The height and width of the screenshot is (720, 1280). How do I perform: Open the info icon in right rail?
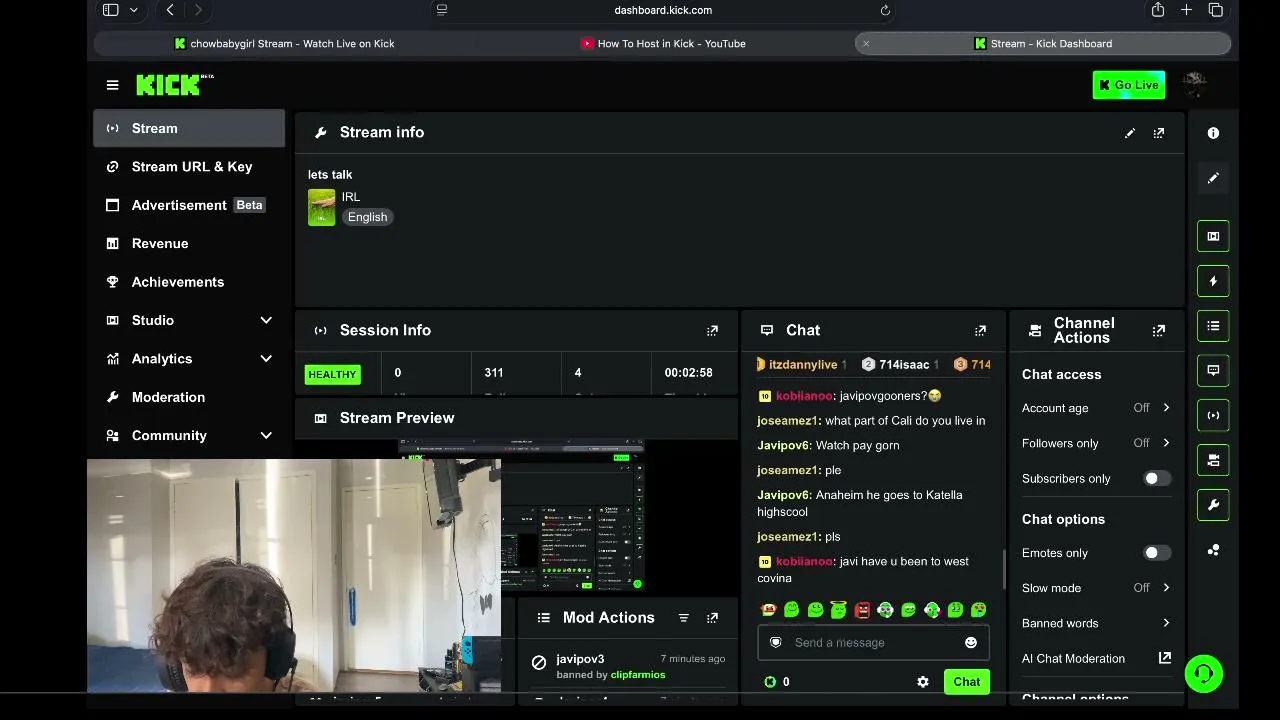(1213, 133)
